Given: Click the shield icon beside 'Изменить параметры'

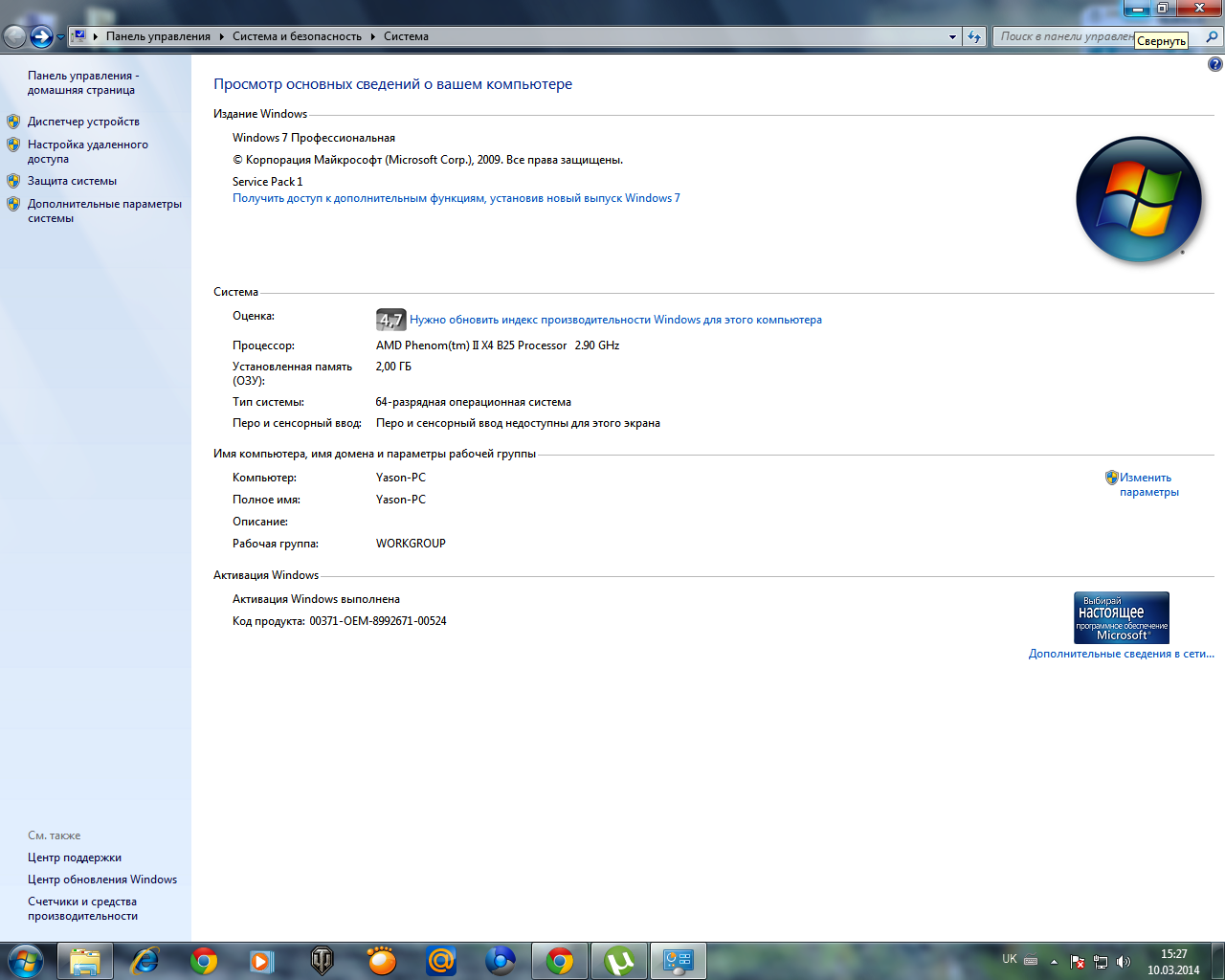Looking at the screenshot, I should point(1111,477).
